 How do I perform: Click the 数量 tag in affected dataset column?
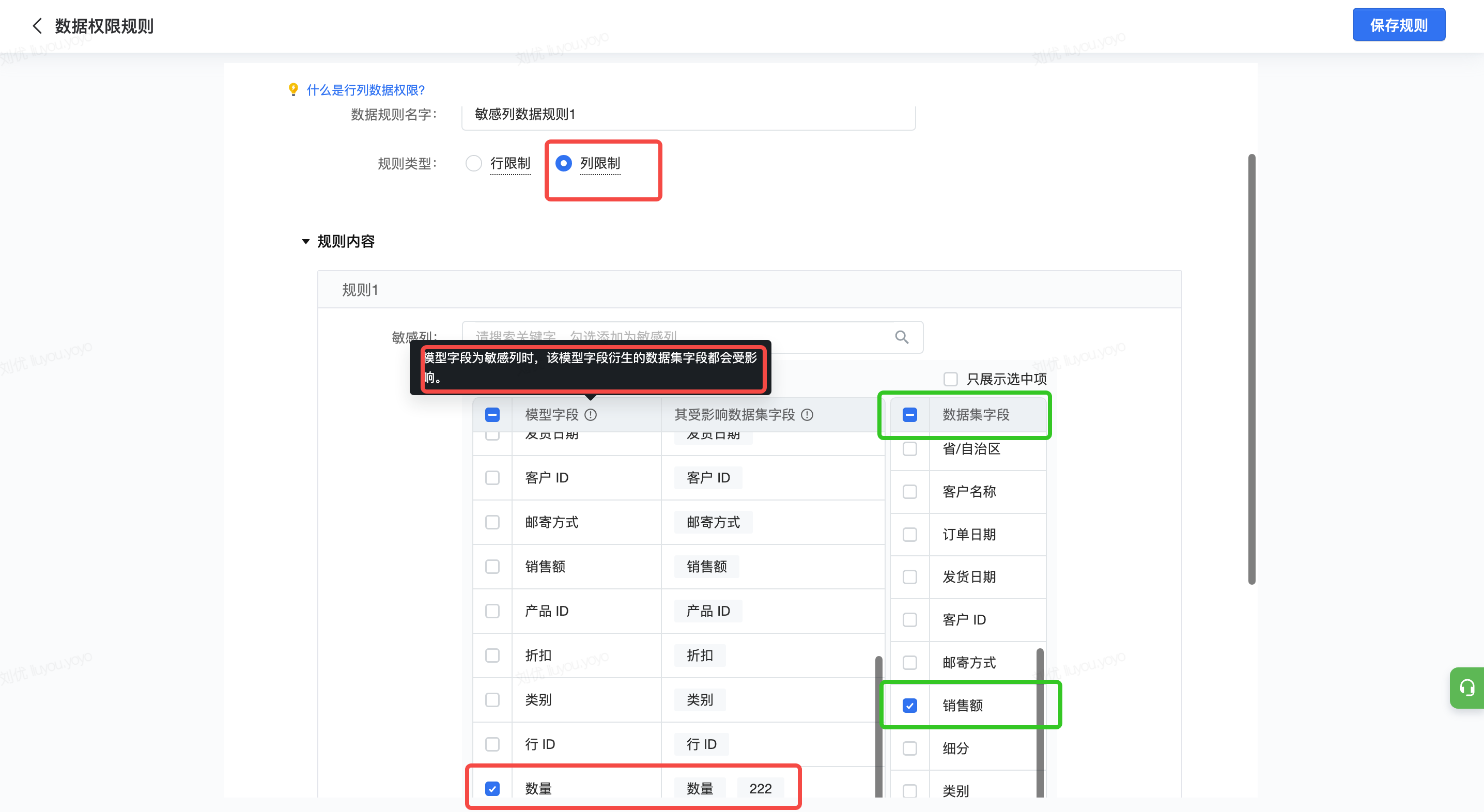699,788
